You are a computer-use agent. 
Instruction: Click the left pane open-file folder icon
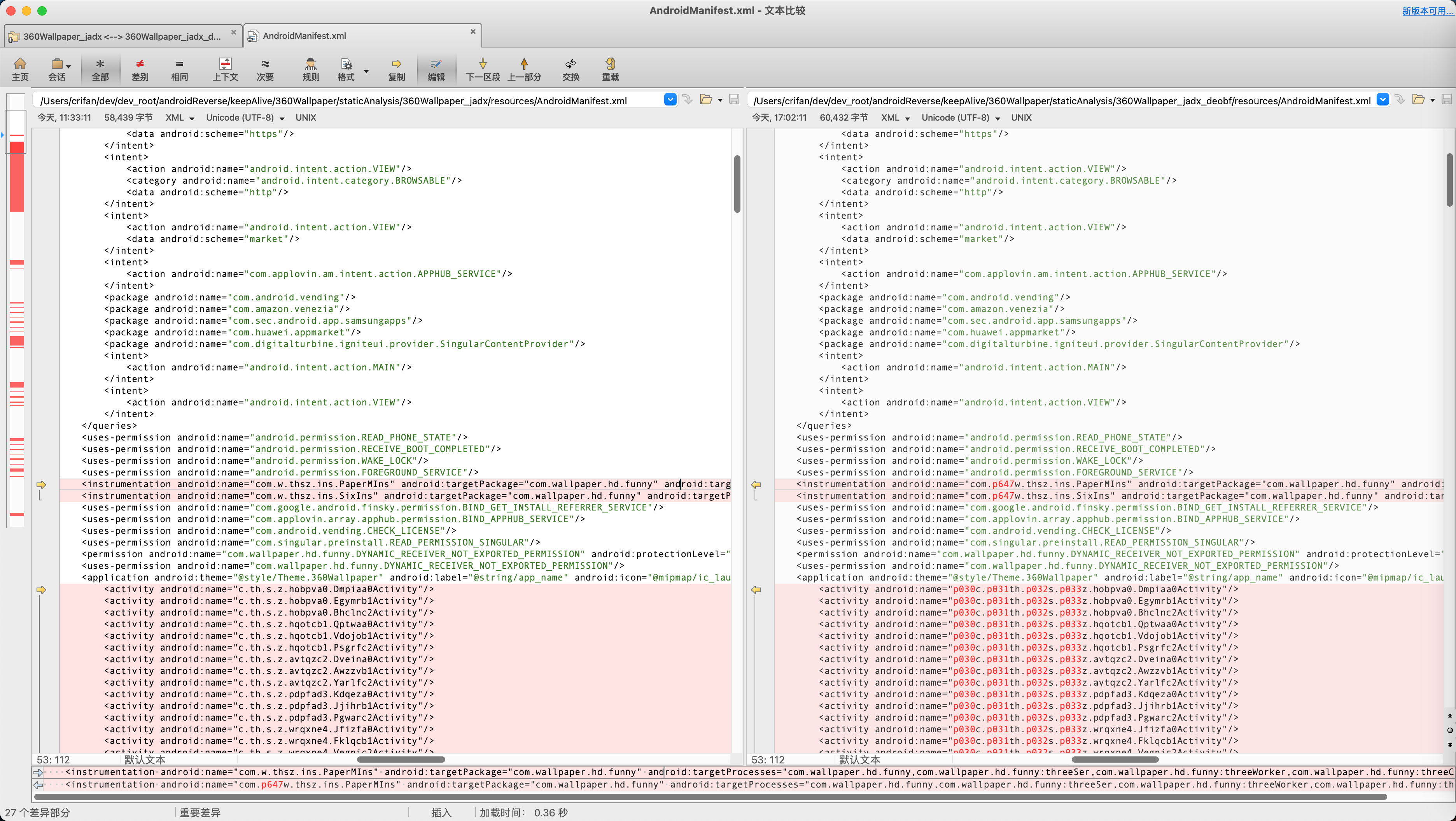[x=706, y=100]
